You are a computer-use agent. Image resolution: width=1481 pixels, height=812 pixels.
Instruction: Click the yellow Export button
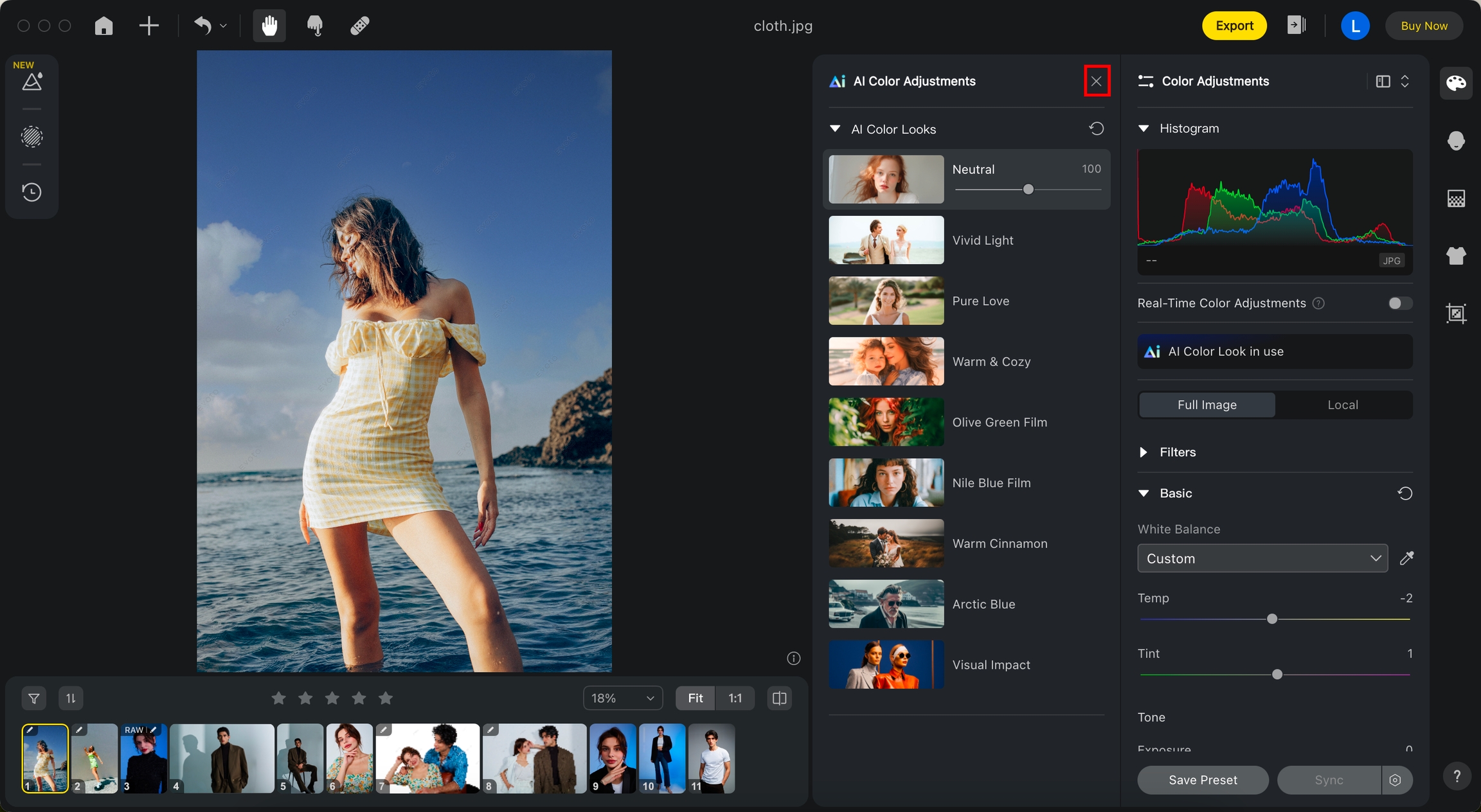click(1234, 26)
